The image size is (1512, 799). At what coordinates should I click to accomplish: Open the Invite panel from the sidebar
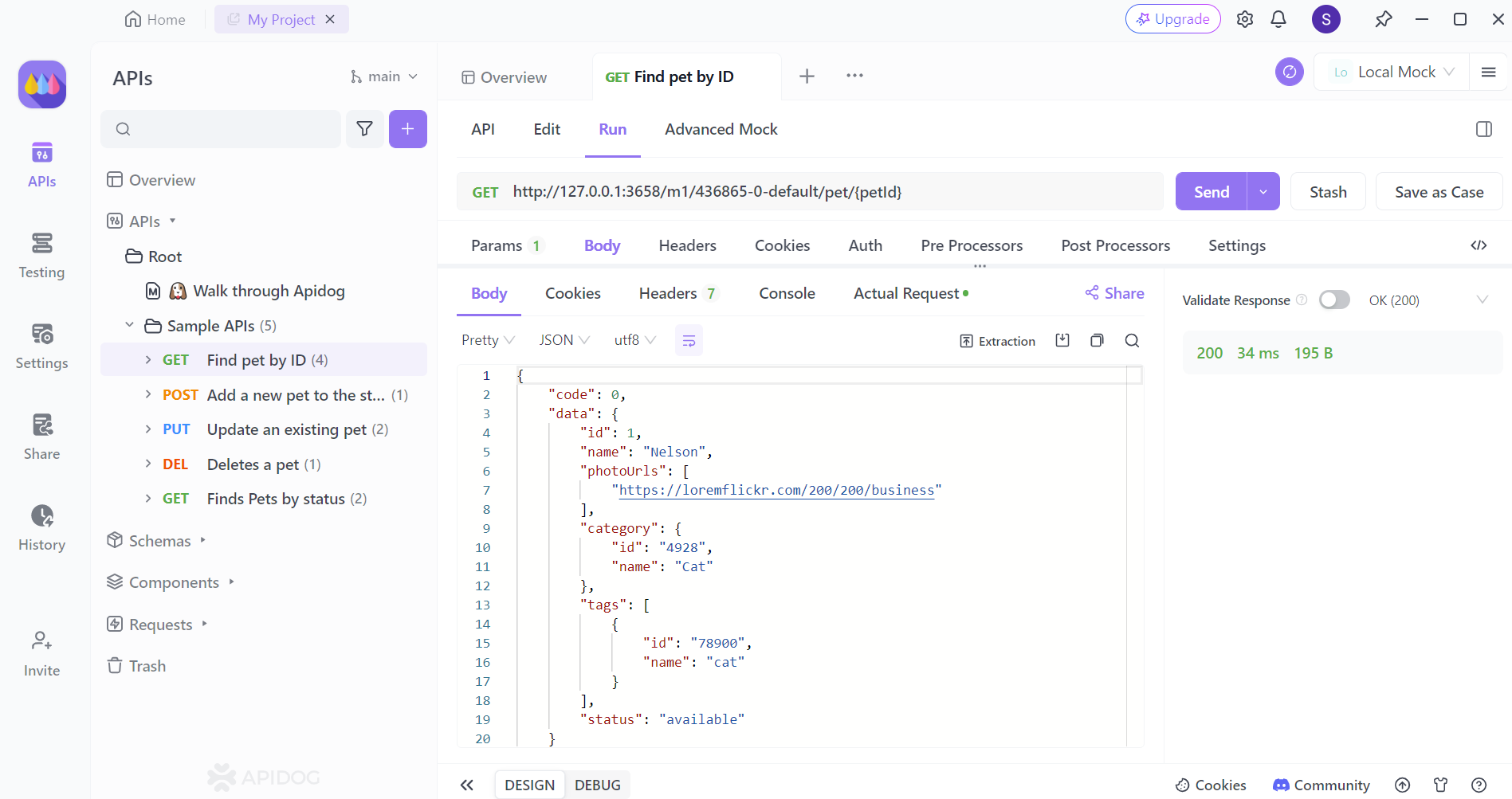(x=41, y=652)
